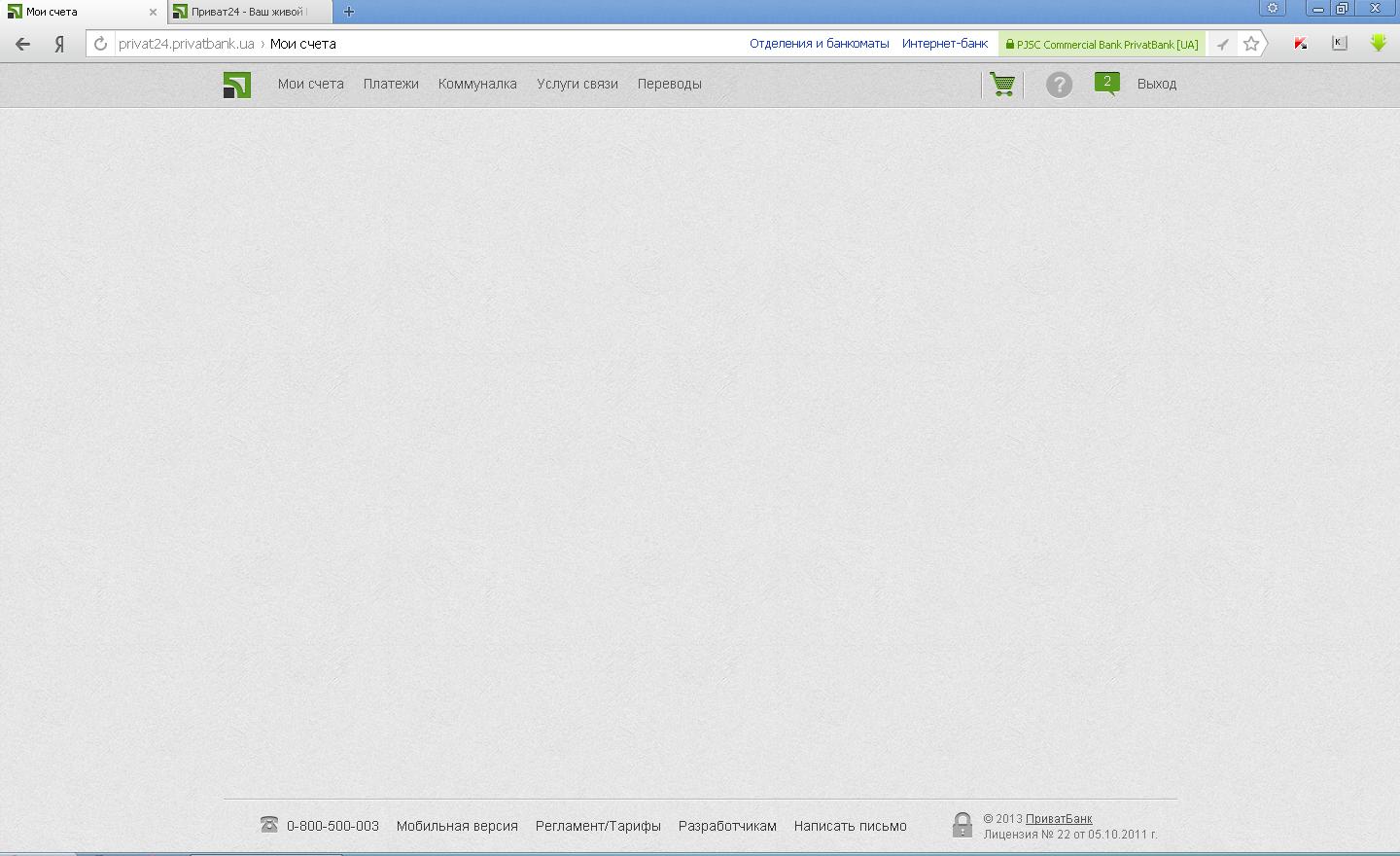This screenshot has width=1400, height=856.
Task: Open the "Регламент/Тарифы" footer link
Action: point(598,826)
